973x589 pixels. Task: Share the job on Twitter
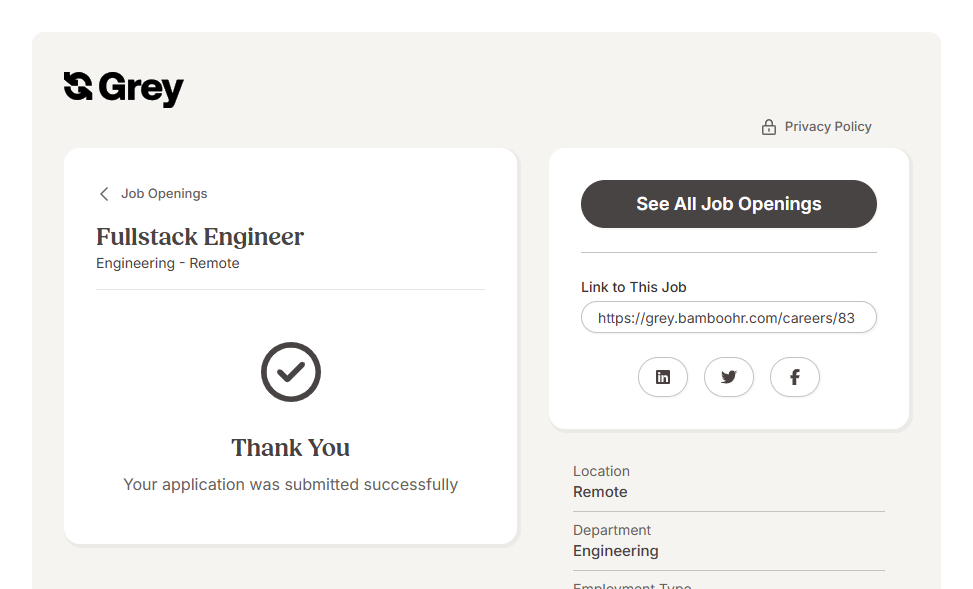coord(729,377)
